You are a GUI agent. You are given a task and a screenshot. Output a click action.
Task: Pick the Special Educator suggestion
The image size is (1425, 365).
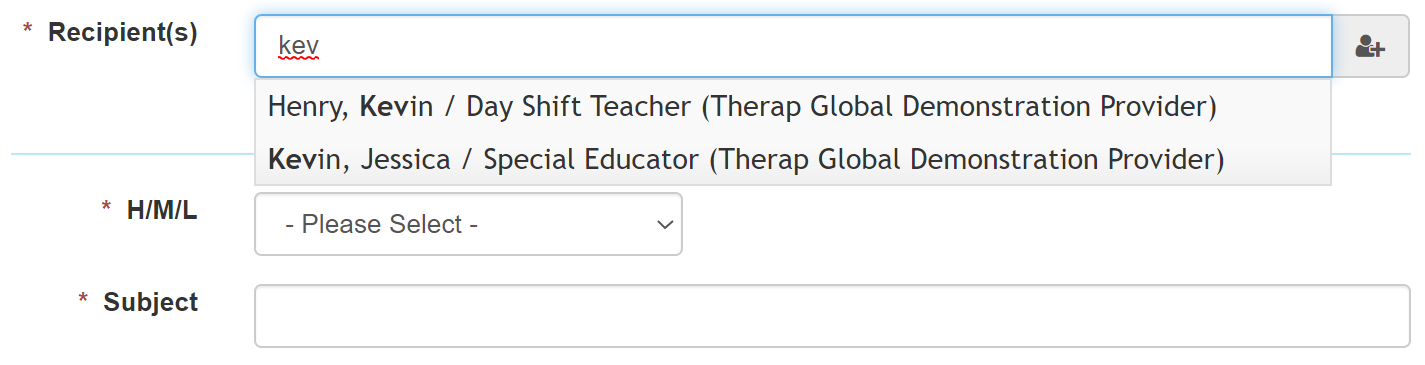point(793,159)
